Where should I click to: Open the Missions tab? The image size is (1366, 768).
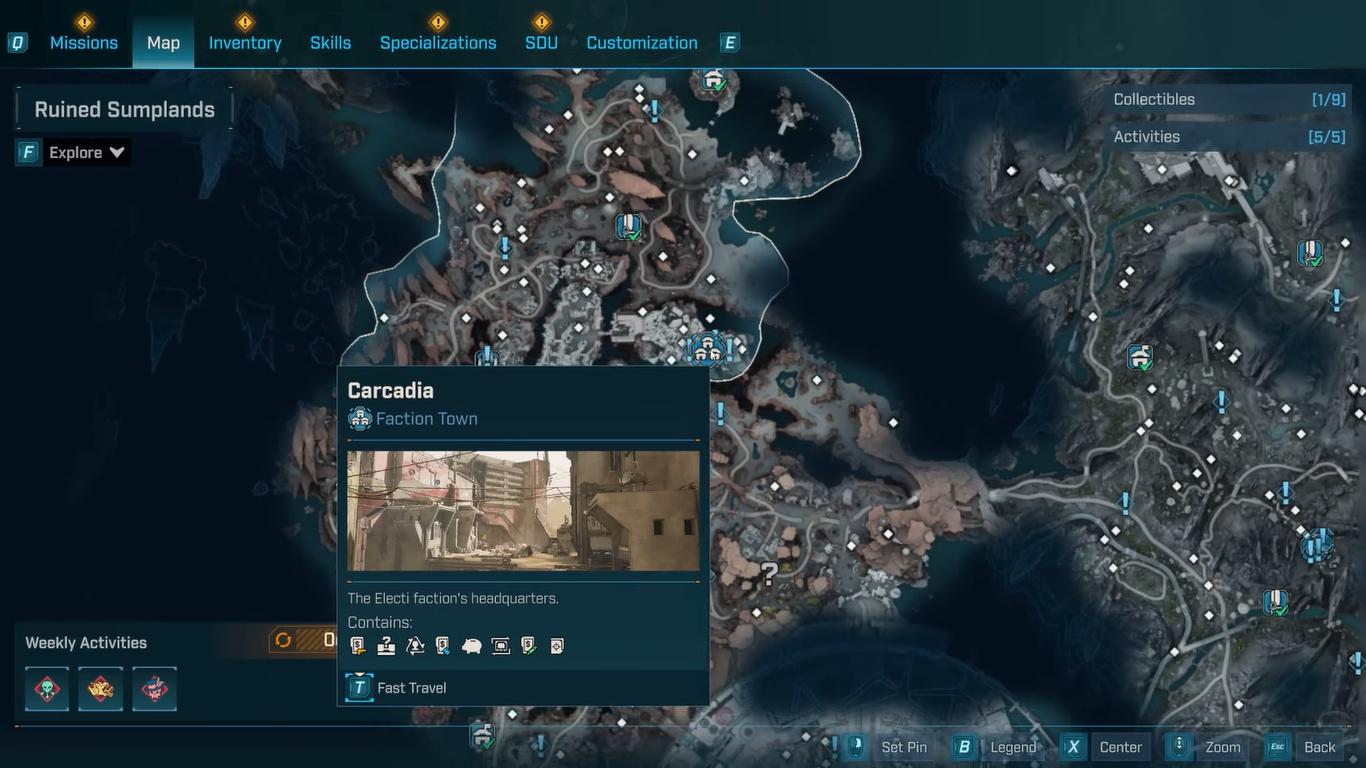coord(84,42)
